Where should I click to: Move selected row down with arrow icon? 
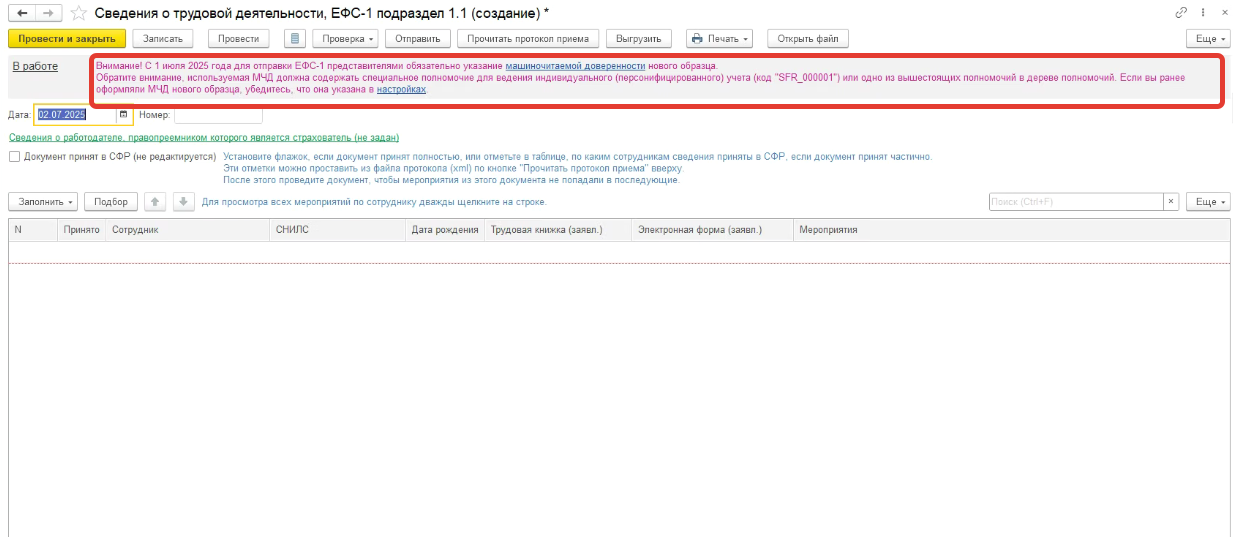pyautogui.click(x=183, y=202)
